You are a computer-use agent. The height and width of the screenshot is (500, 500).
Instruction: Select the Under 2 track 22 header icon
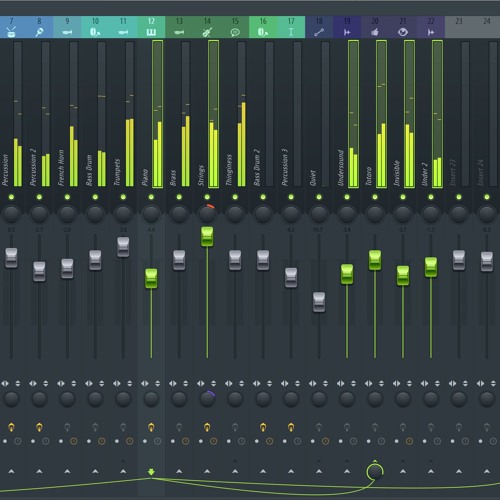click(431, 32)
